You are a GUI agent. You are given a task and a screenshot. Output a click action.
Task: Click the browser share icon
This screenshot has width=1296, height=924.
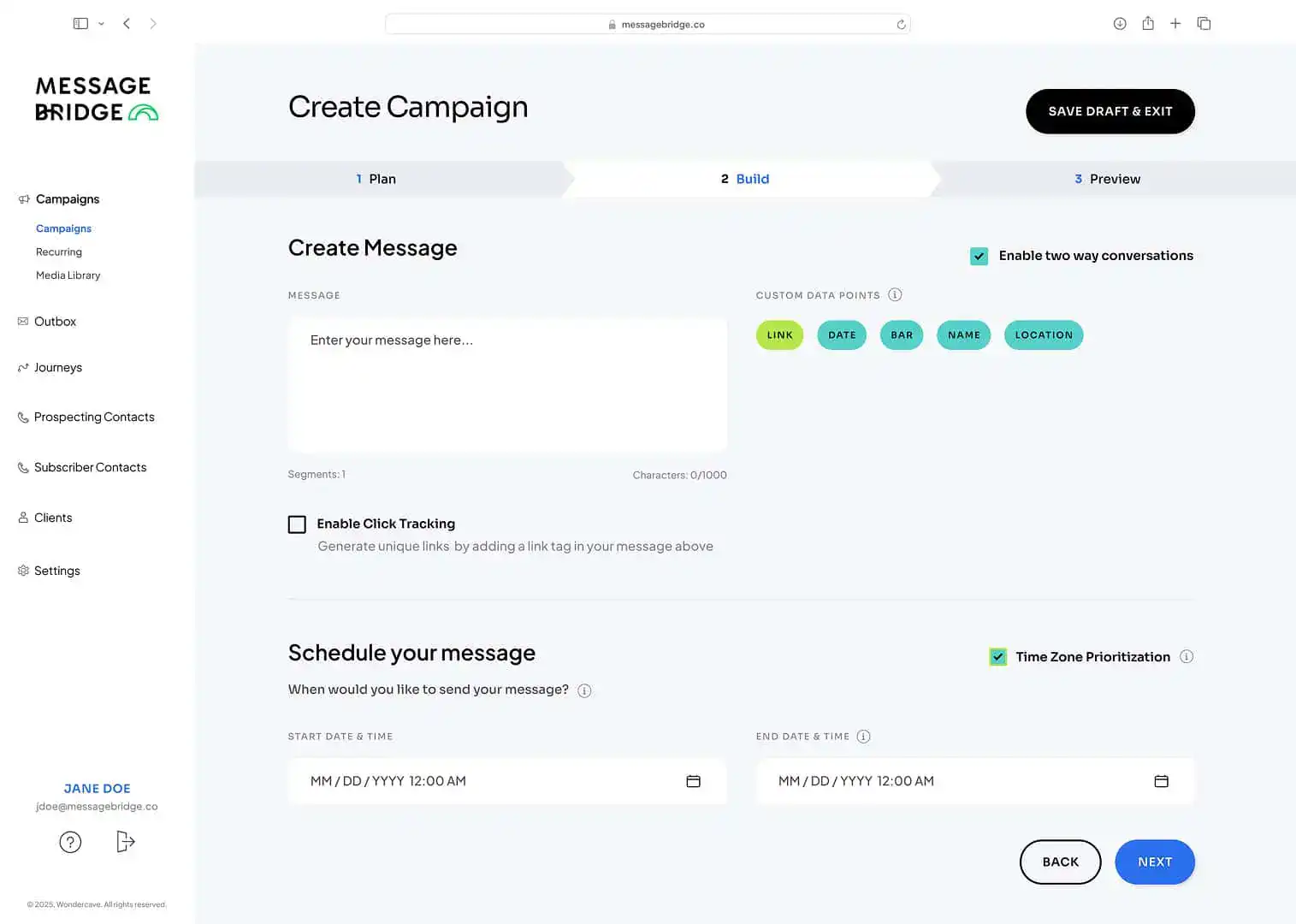(x=1148, y=24)
